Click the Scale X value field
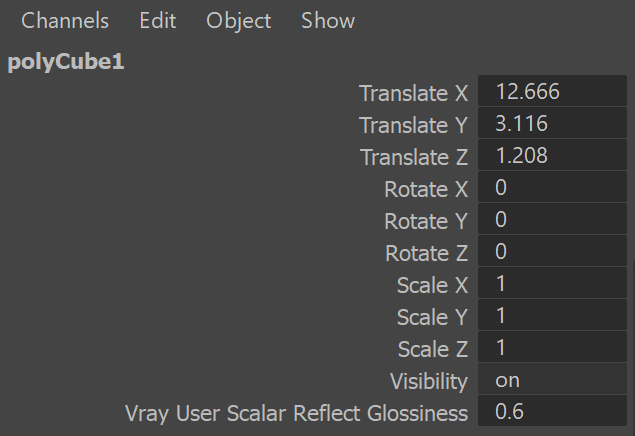 552,283
